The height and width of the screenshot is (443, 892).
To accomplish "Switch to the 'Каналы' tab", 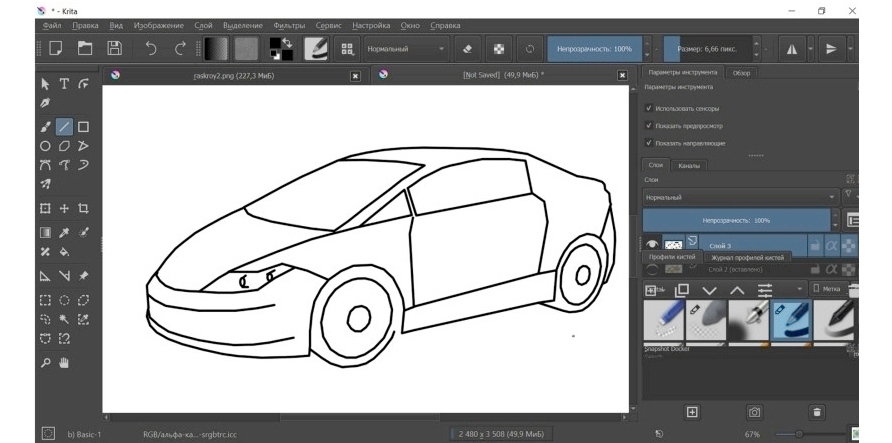I will (689, 165).
